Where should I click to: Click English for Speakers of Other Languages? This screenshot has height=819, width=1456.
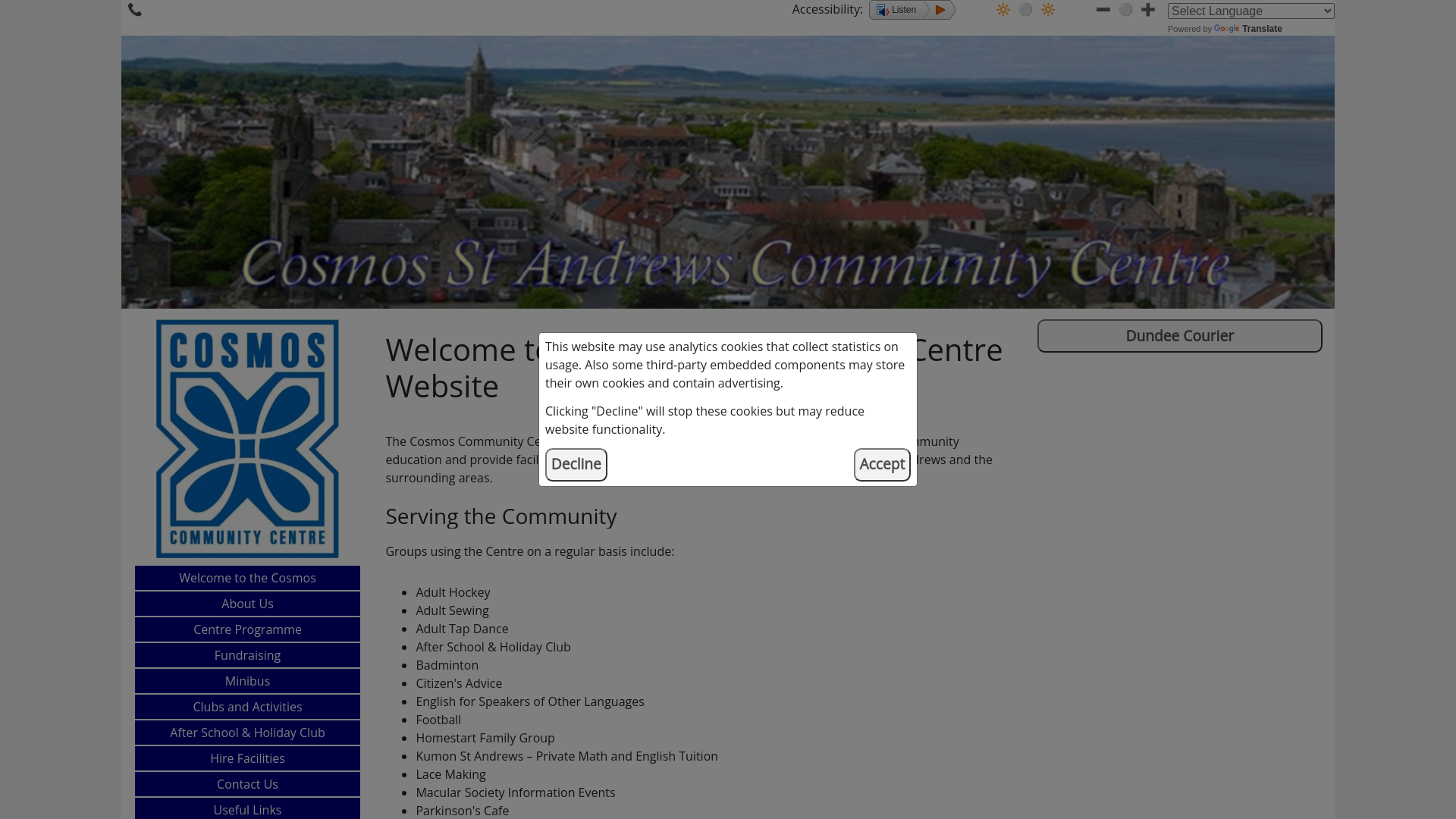tap(530, 701)
